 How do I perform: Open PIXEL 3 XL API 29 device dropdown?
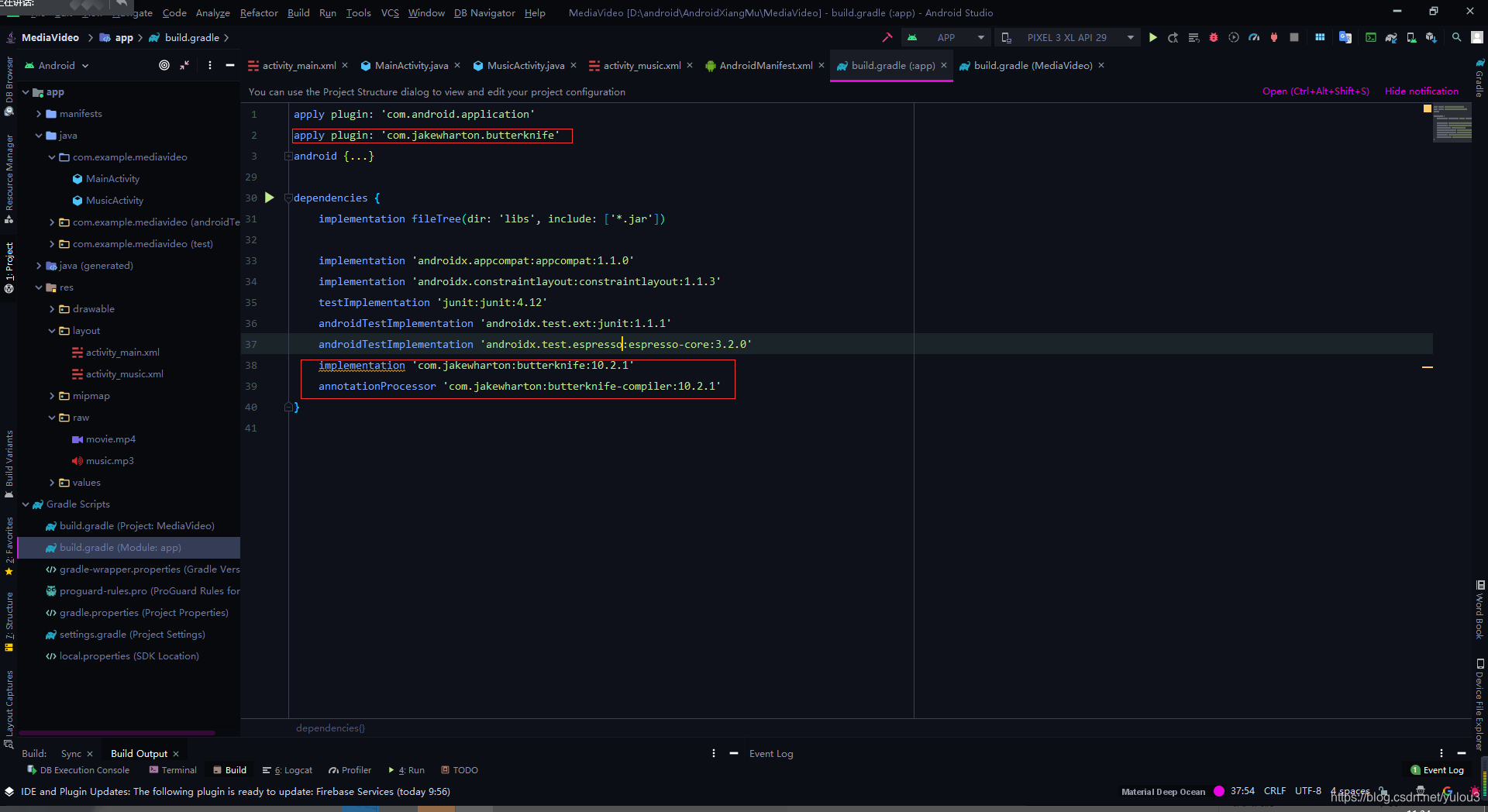pos(1068,37)
